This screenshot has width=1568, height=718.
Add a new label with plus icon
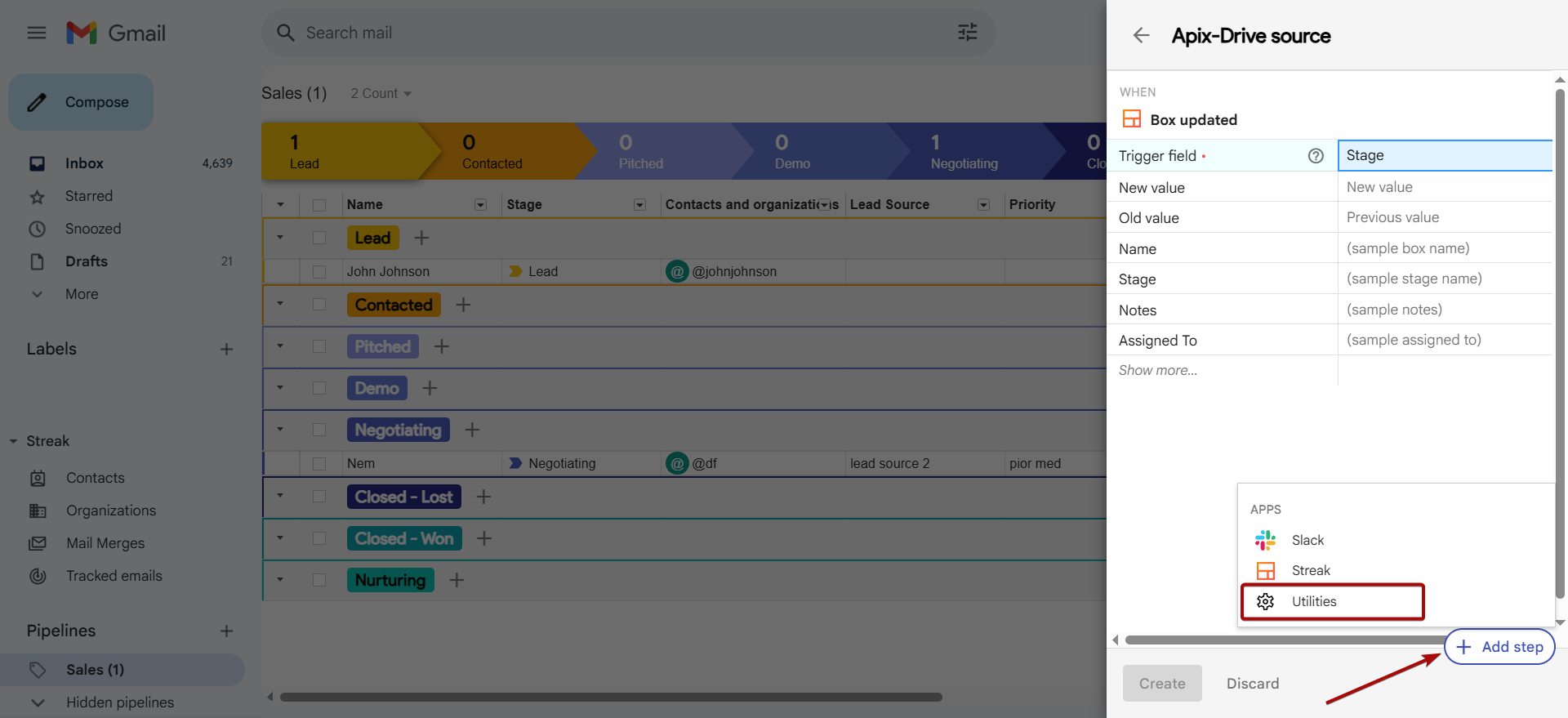pyautogui.click(x=227, y=350)
